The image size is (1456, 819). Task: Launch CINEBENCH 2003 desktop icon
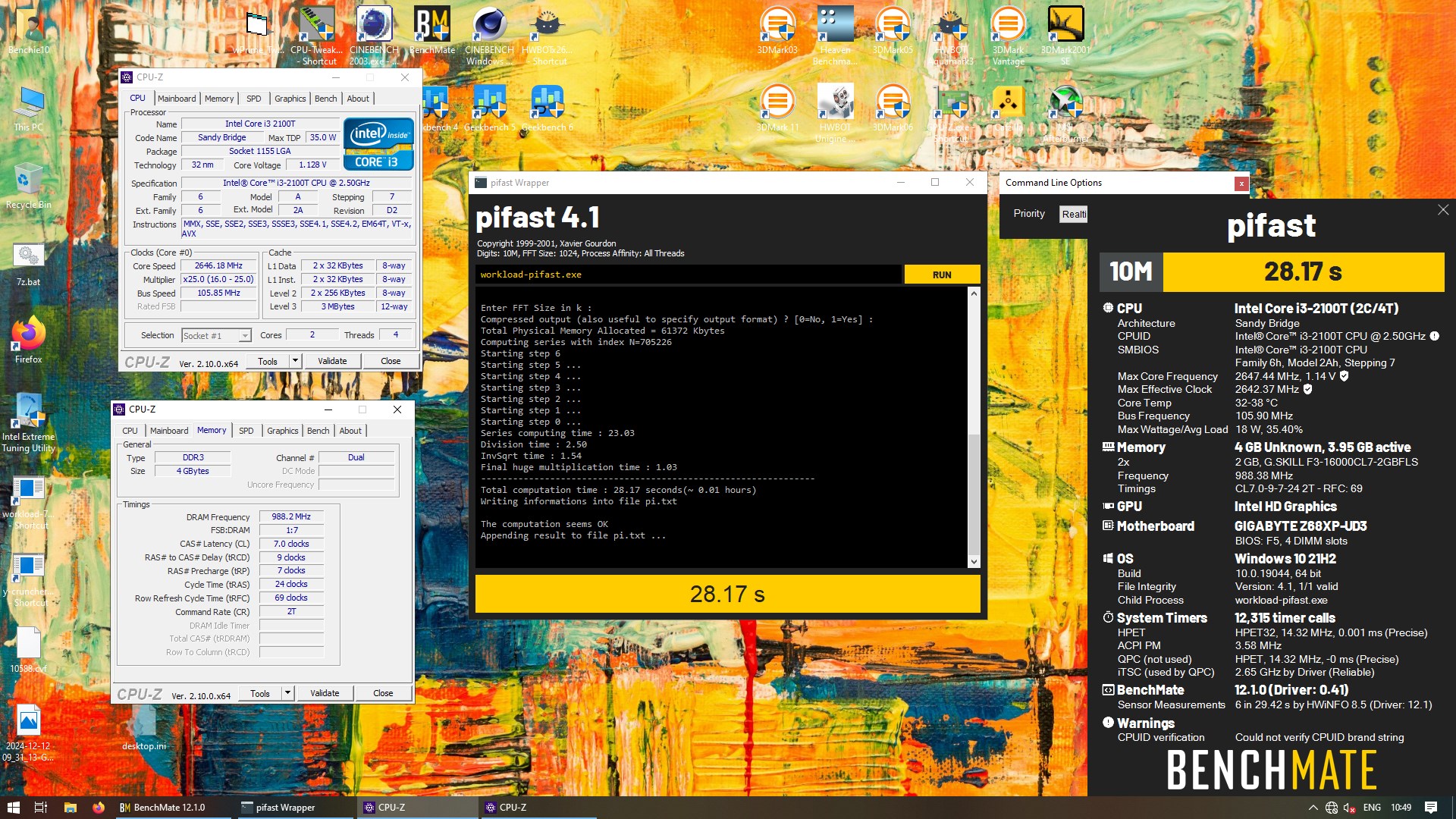click(374, 36)
